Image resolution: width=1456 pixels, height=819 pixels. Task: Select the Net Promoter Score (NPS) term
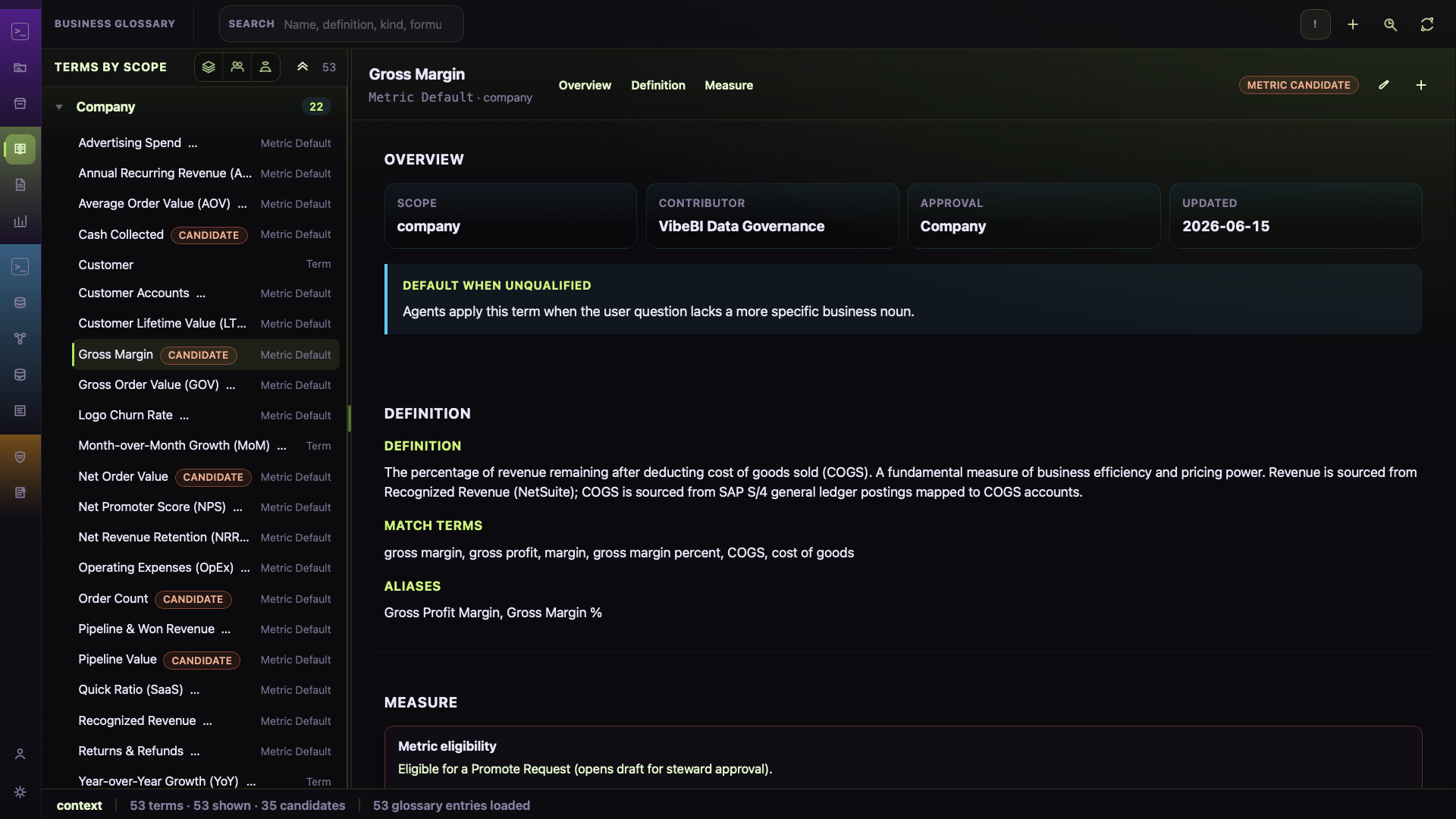click(205, 507)
